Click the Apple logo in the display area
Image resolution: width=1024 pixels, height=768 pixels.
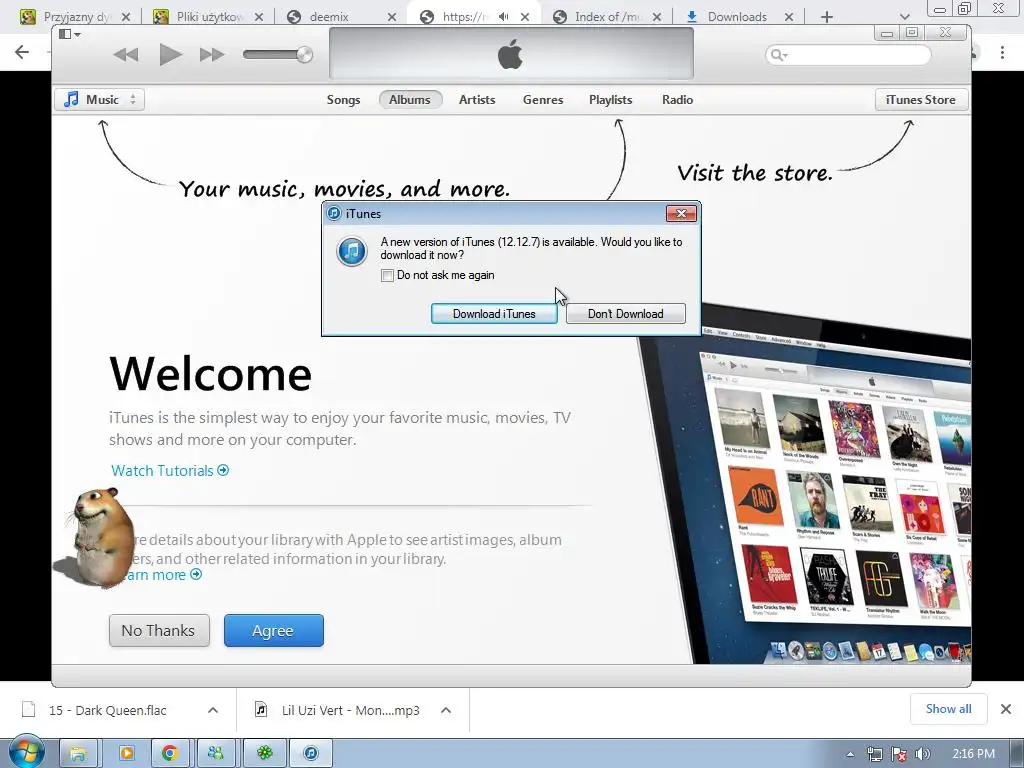[x=510, y=54]
